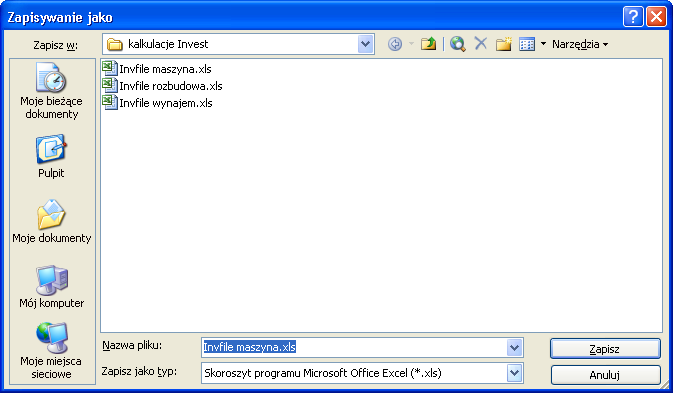Click the Nazwa pliku text field

[354, 348]
